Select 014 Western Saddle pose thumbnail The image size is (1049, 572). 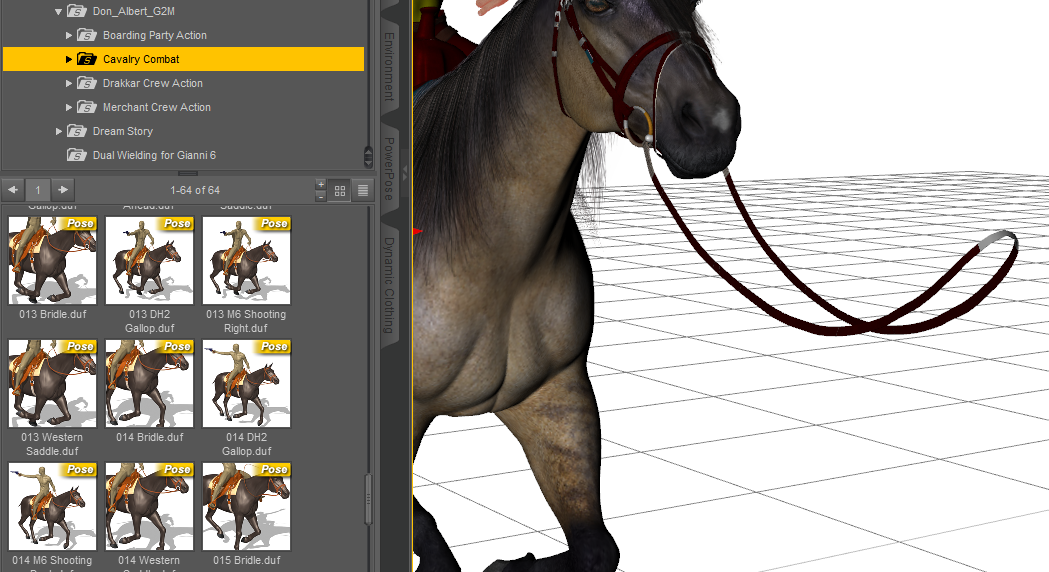click(149, 507)
